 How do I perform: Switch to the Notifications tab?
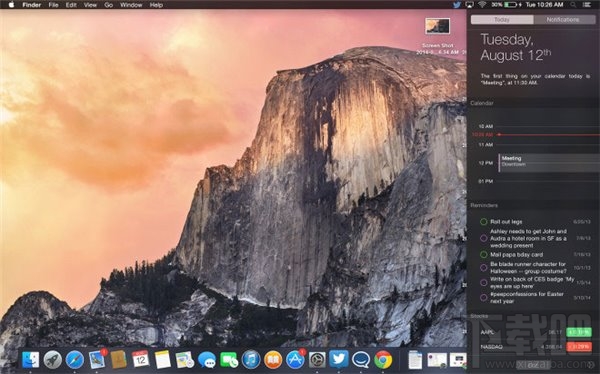pyautogui.click(x=564, y=20)
